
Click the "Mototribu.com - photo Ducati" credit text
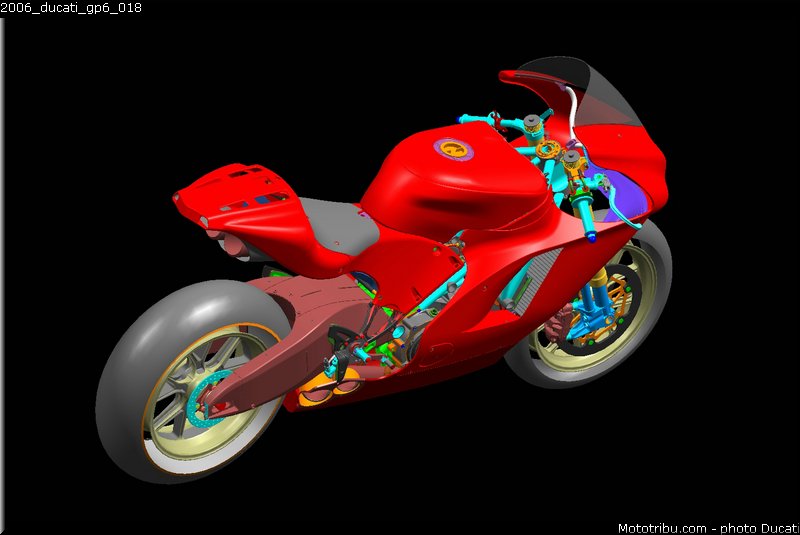(709, 528)
